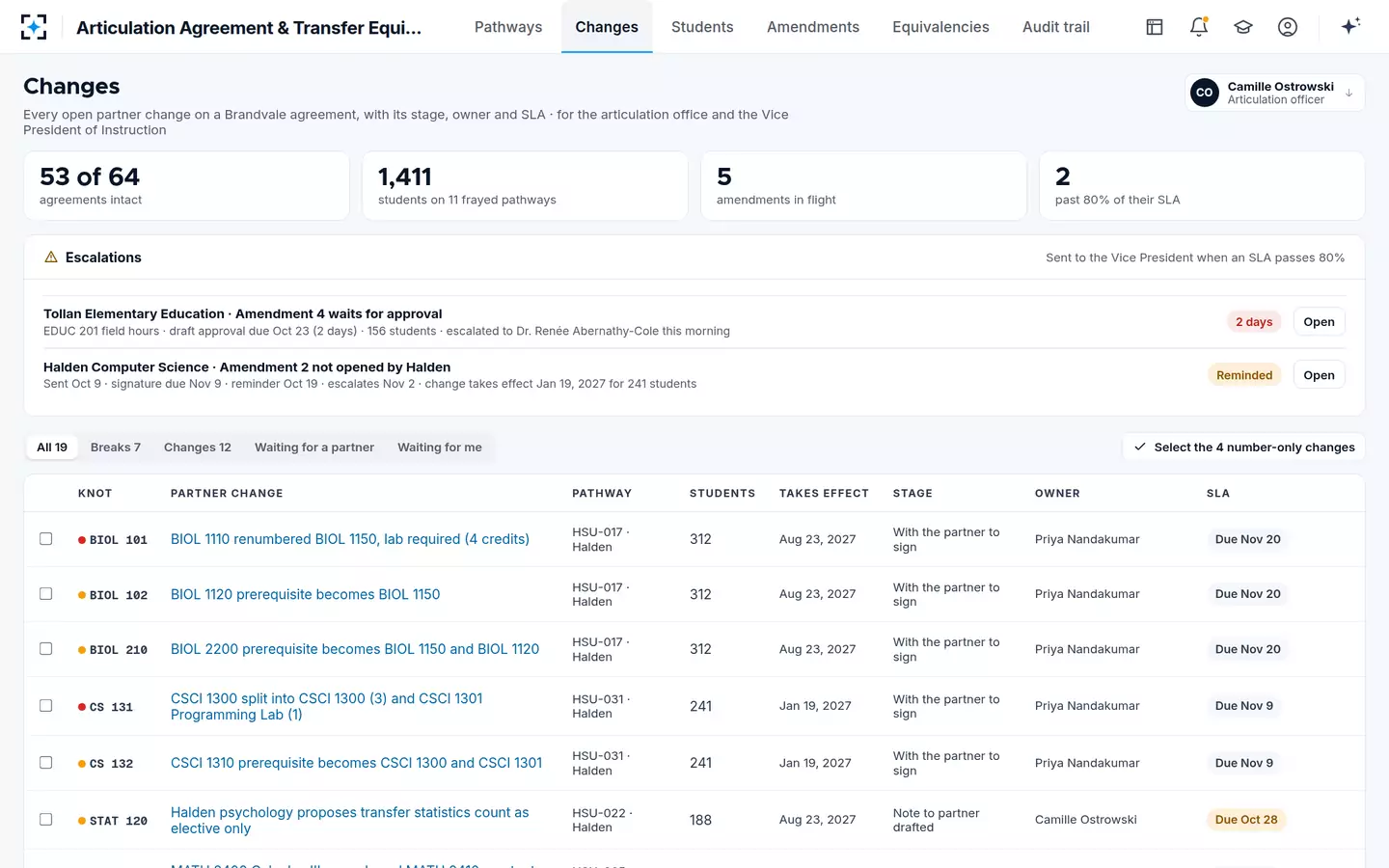Show All 19 changes
Image resolution: width=1389 pixels, height=868 pixels.
pos(52,448)
